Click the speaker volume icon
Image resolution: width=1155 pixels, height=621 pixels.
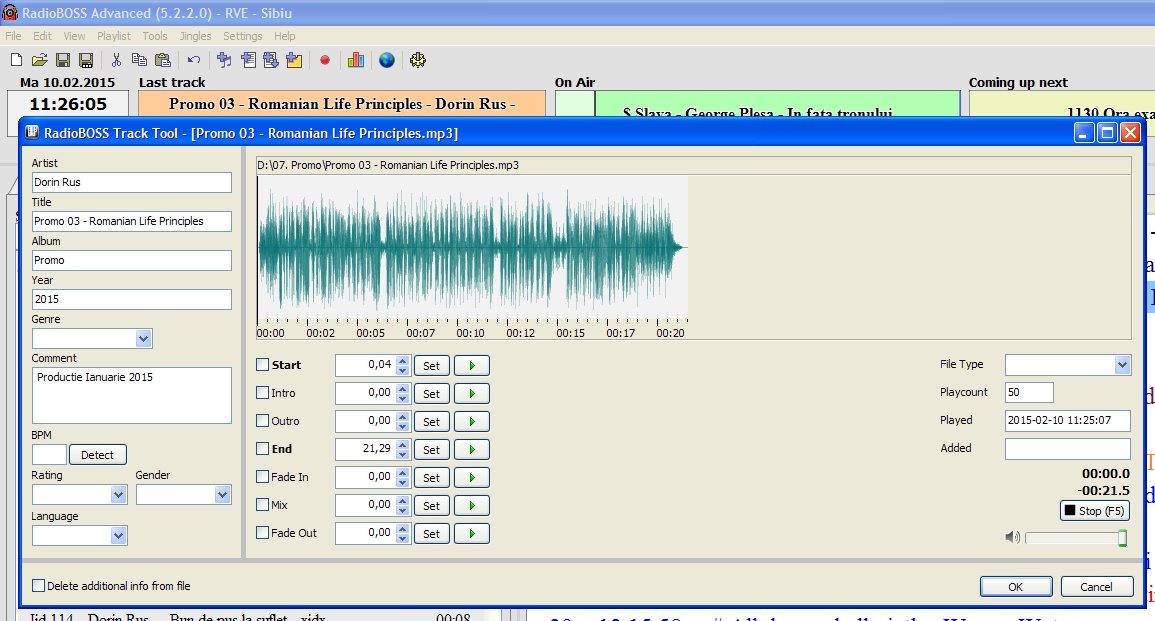(x=1013, y=538)
